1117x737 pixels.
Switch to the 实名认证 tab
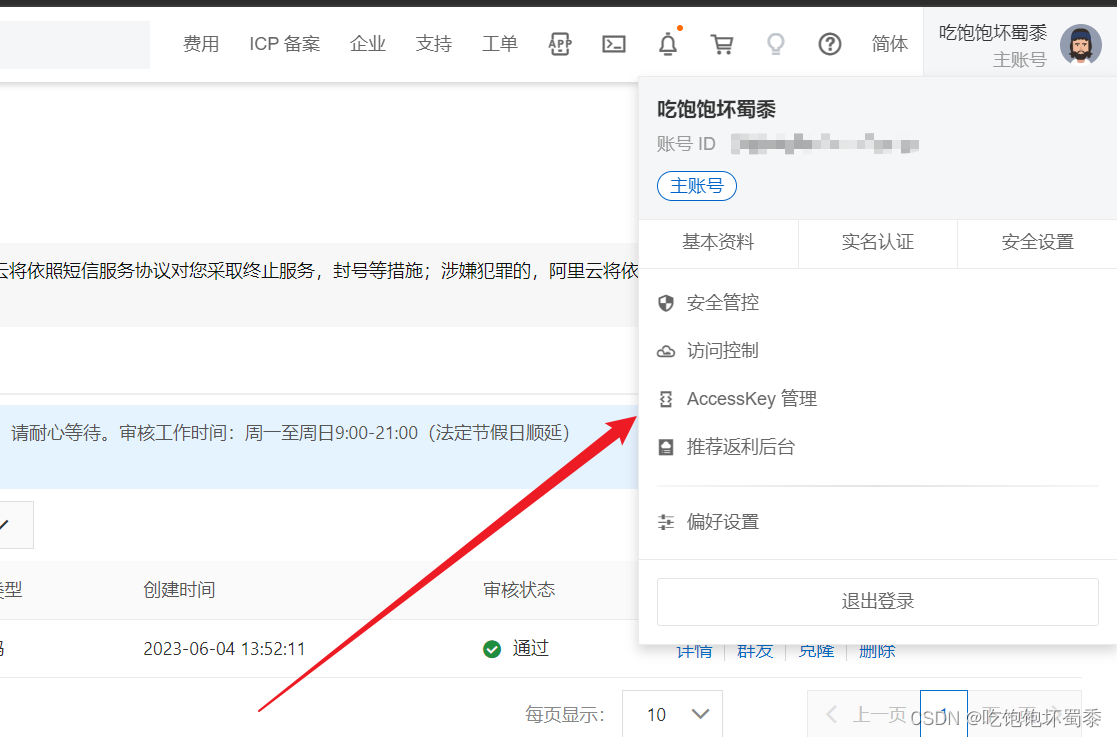point(877,242)
